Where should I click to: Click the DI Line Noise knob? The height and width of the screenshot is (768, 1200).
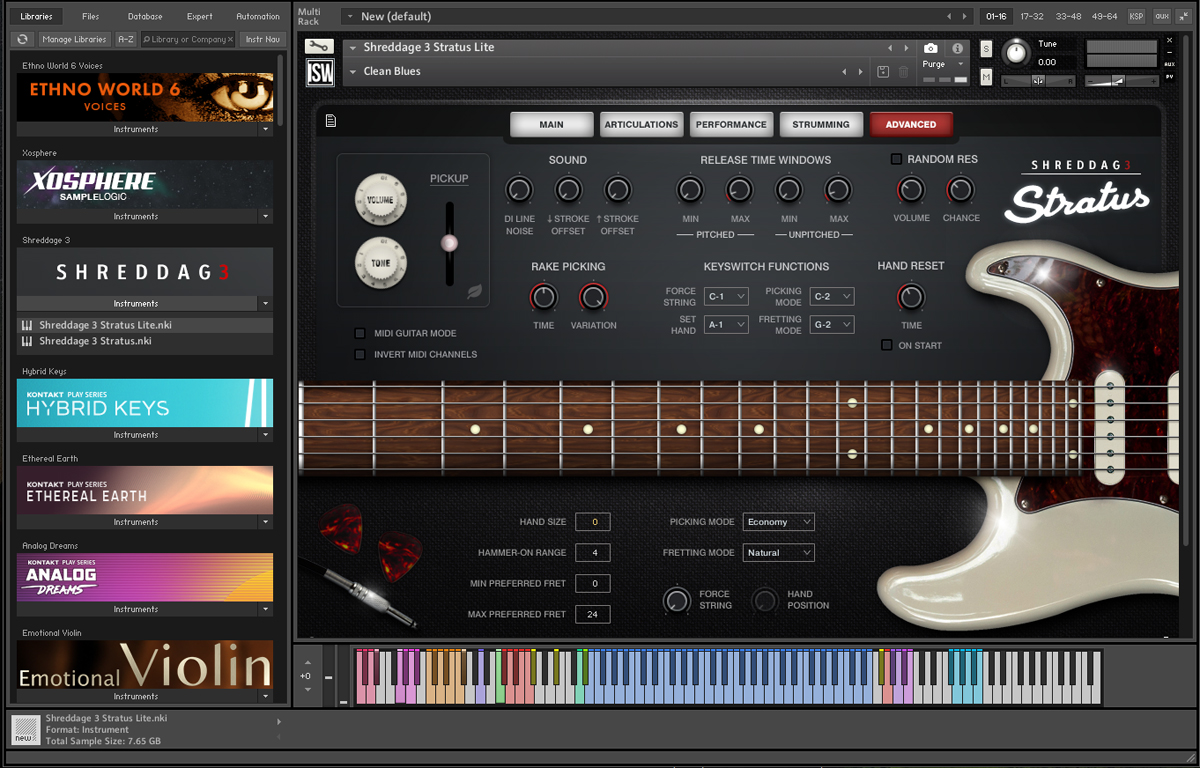519,190
